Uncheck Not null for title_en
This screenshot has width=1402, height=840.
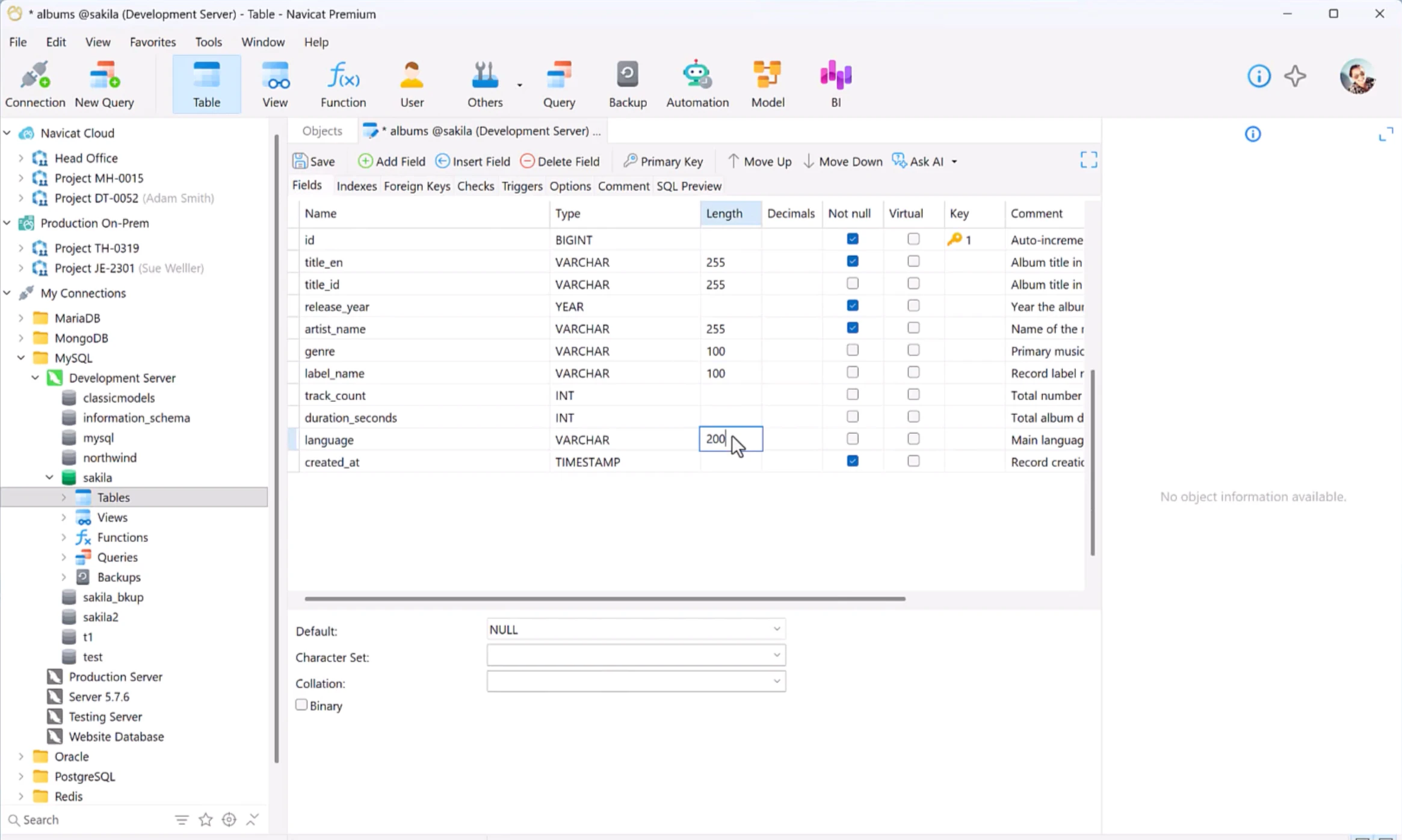pyautogui.click(x=852, y=261)
